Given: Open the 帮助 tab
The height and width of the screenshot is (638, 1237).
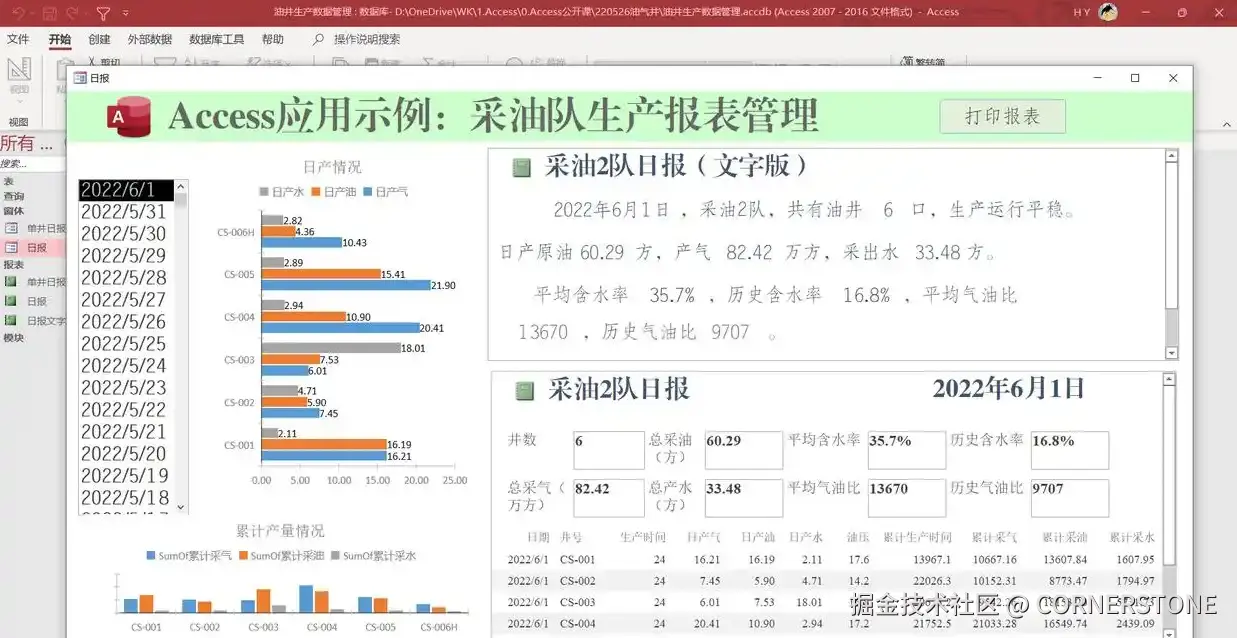Looking at the screenshot, I should tap(272, 40).
